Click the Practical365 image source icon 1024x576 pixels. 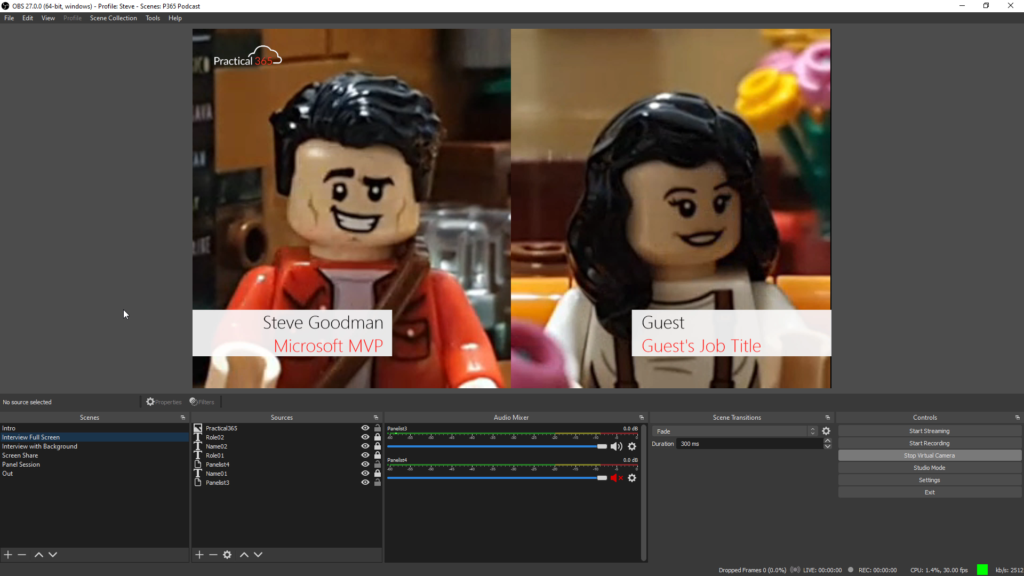pyautogui.click(x=198, y=428)
